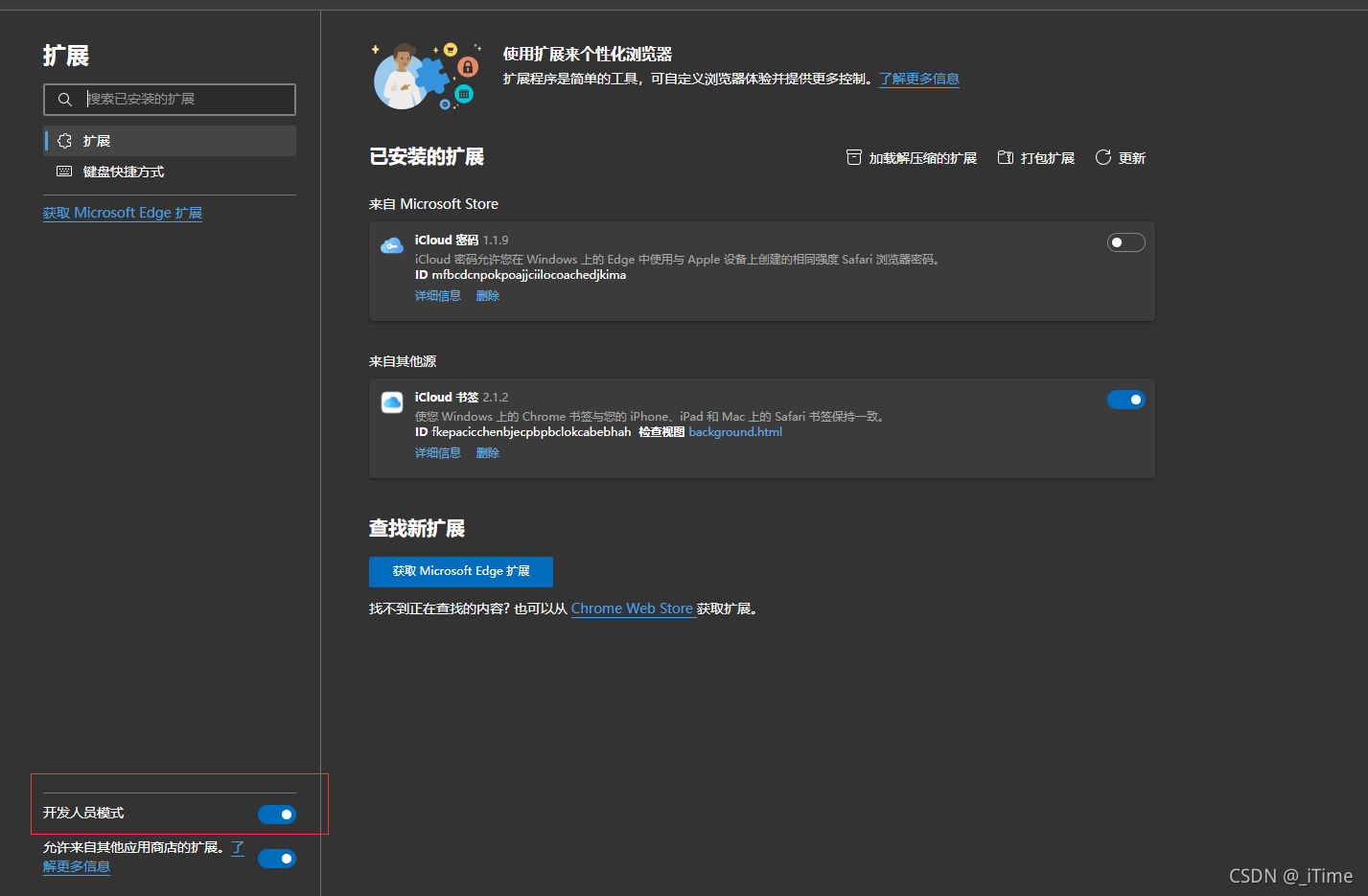Click the 开发人员模式 label text
The width and height of the screenshot is (1368, 896).
point(83,813)
